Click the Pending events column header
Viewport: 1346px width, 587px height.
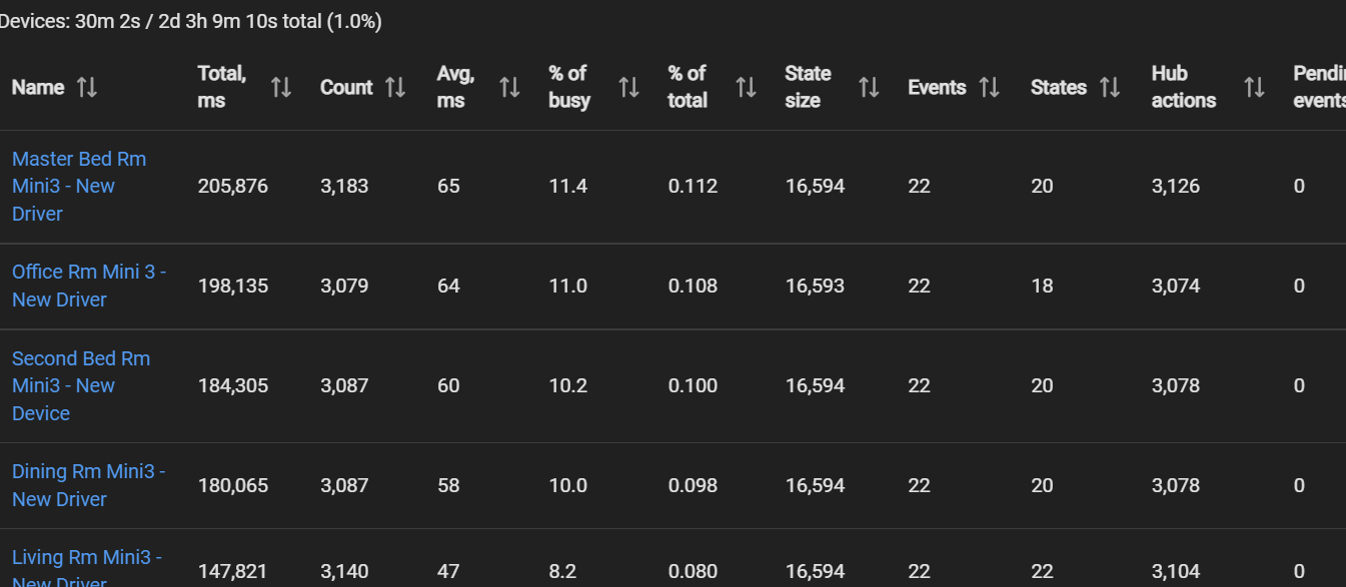tap(1319, 87)
